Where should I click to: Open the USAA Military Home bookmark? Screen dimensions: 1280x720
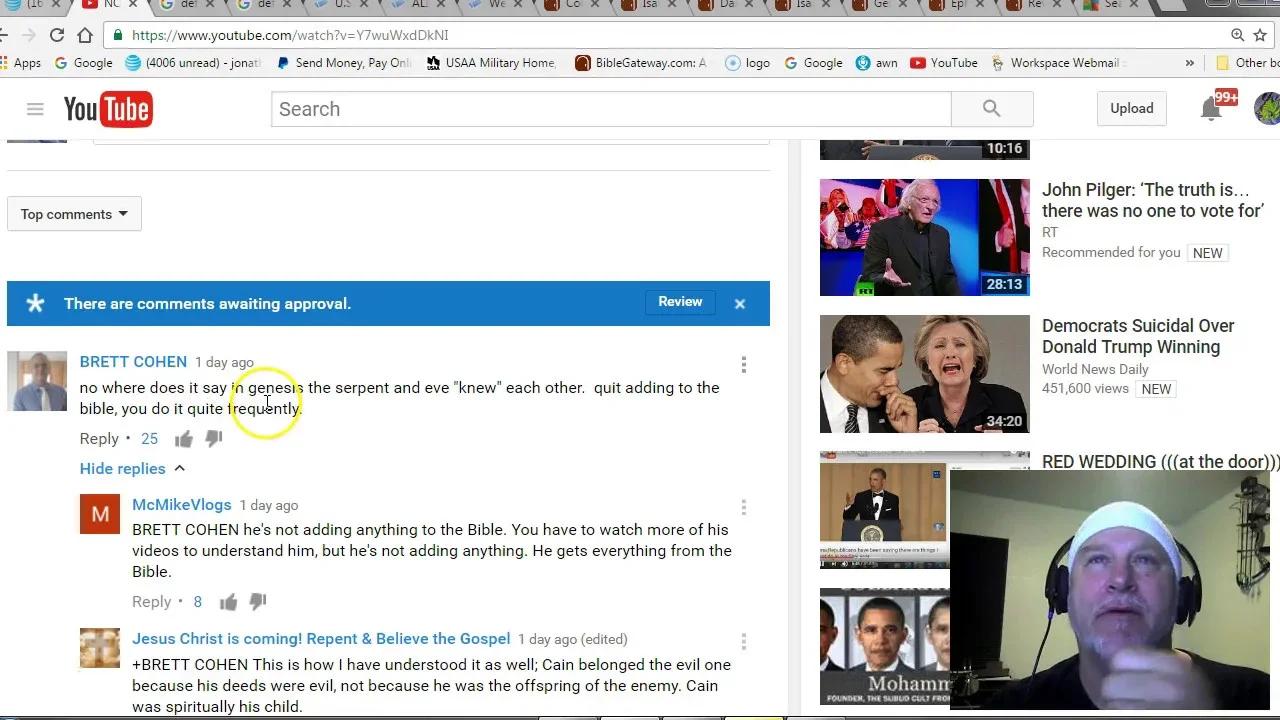tap(490, 63)
